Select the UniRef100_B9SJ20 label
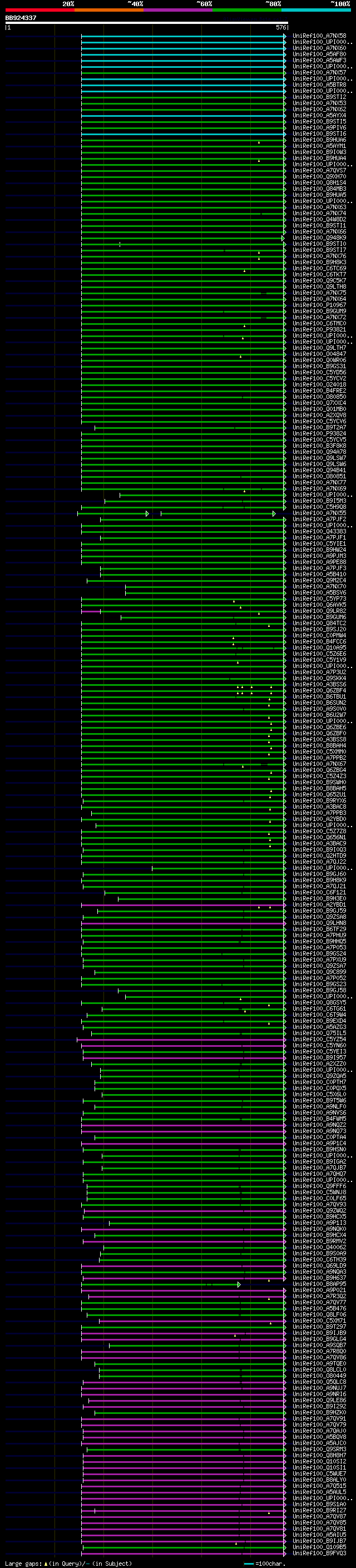This screenshot has height=1568, width=356. pyautogui.click(x=319, y=629)
